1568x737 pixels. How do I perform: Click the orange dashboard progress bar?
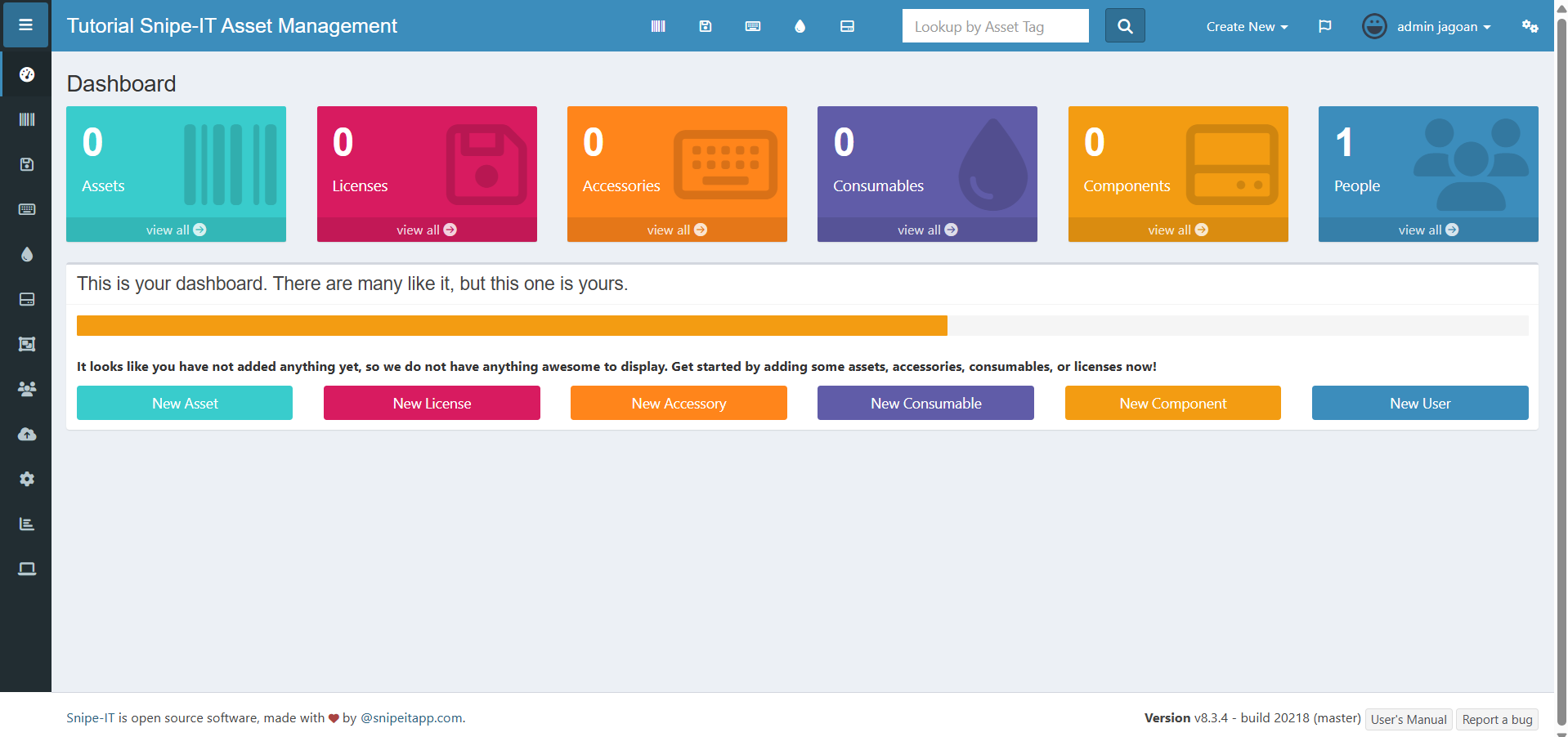[x=512, y=325]
